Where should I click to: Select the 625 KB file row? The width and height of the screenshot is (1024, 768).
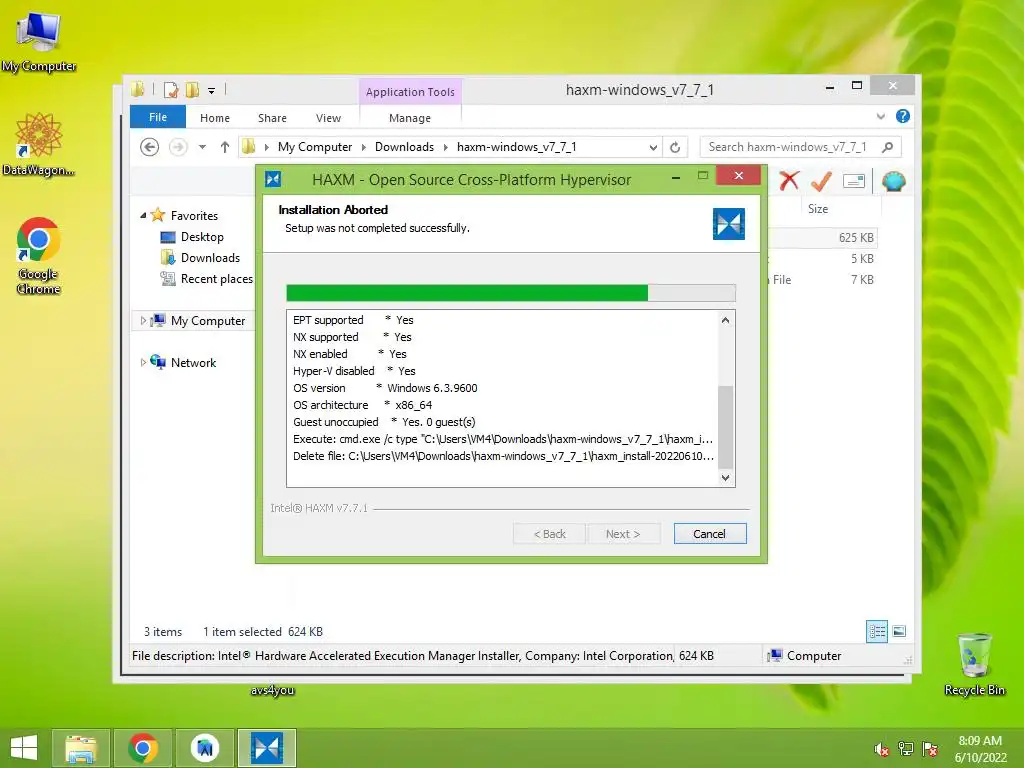[822, 238]
